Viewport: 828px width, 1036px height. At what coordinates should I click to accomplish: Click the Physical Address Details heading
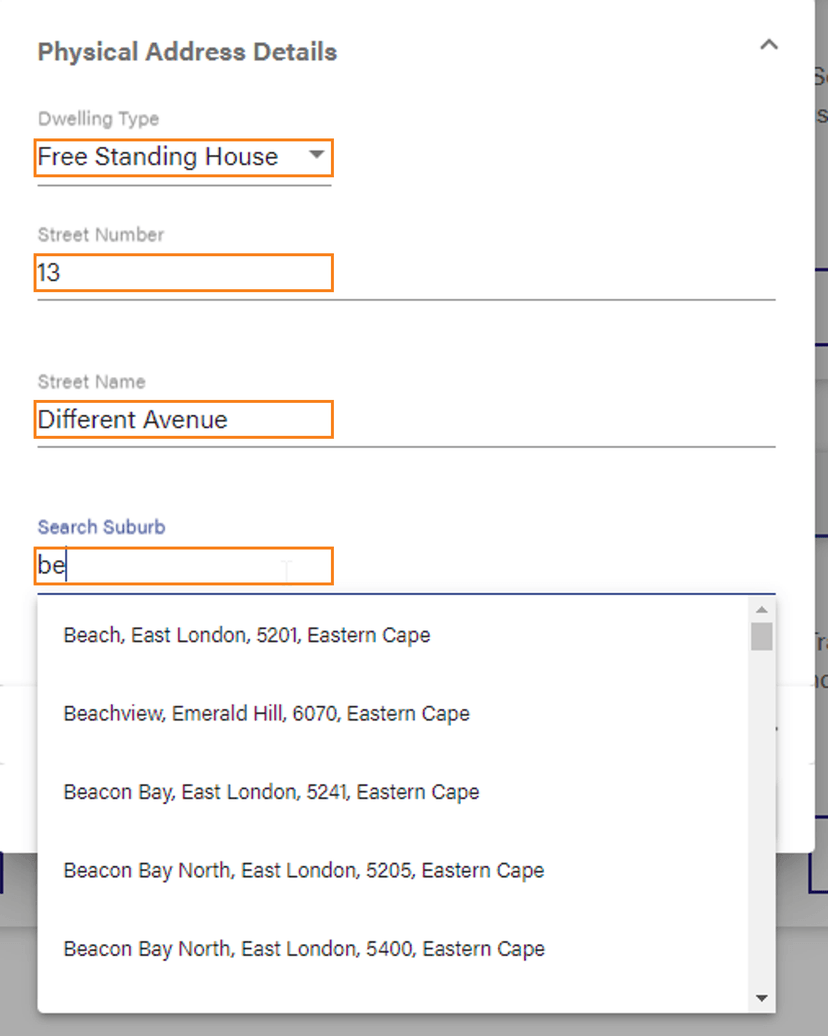(x=186, y=51)
